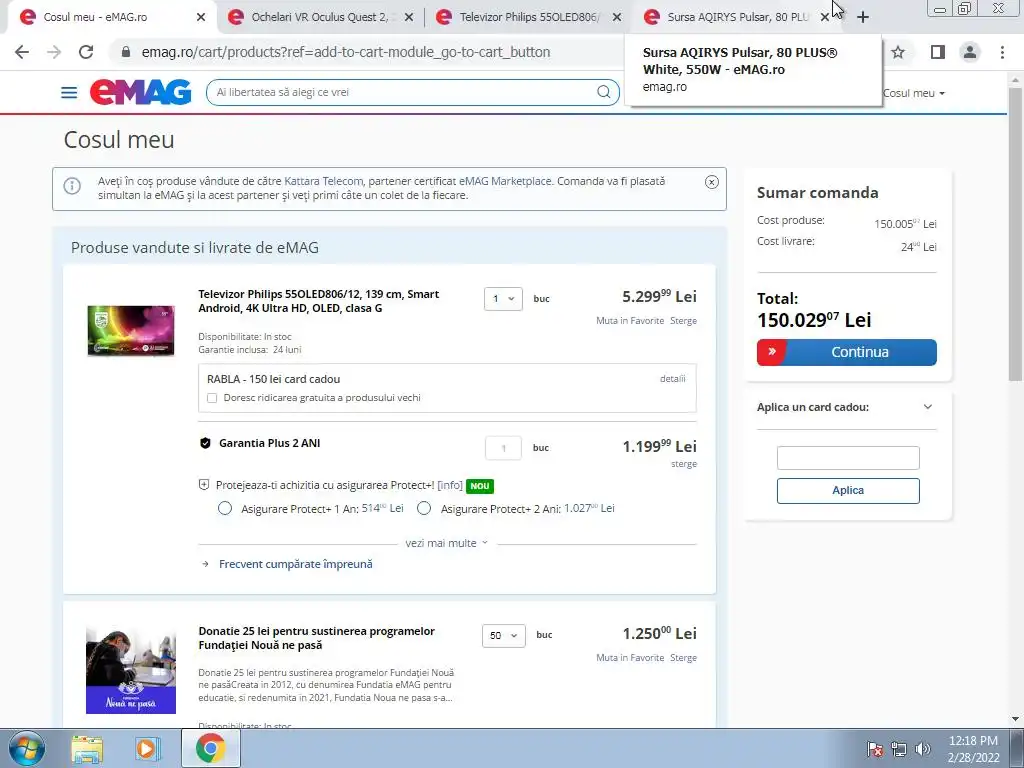Switch to the Sursa AQIRYS Pulsar tab
This screenshot has width=1024, height=768.
pyautogui.click(x=737, y=18)
